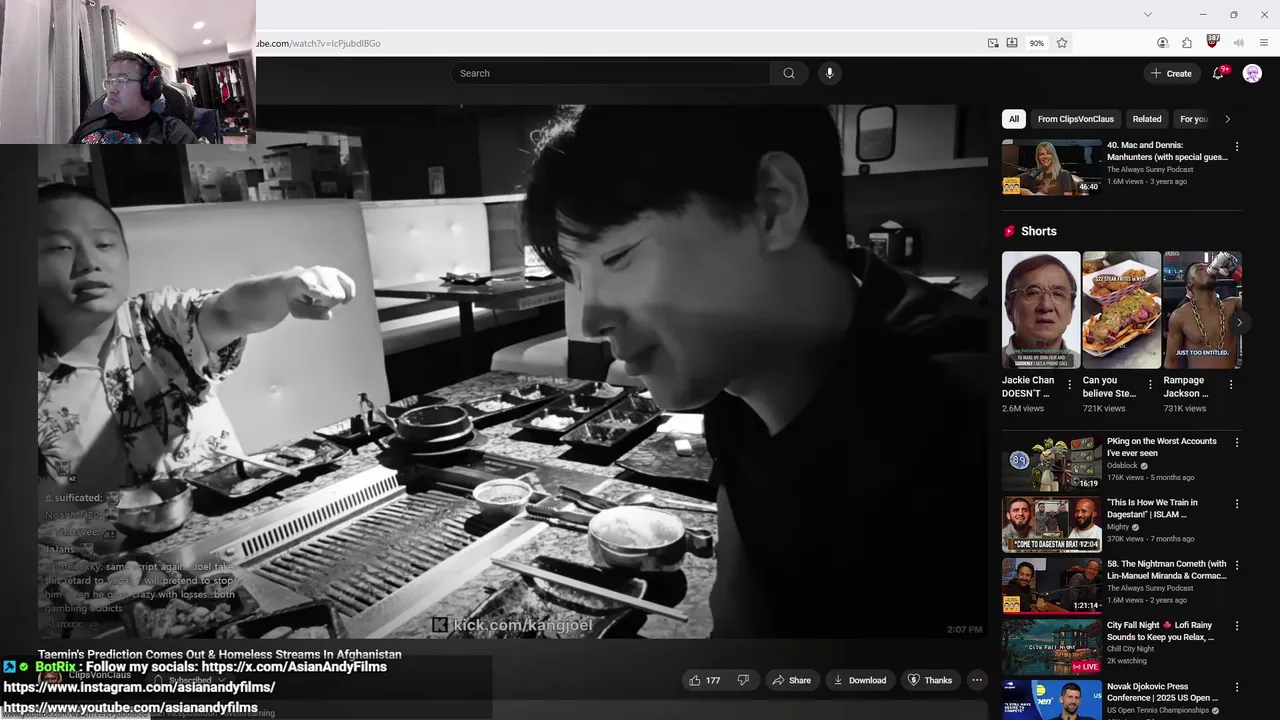Select the From ClipsVonClaus chip
Screen dimensions: 1280x720
[1075, 119]
